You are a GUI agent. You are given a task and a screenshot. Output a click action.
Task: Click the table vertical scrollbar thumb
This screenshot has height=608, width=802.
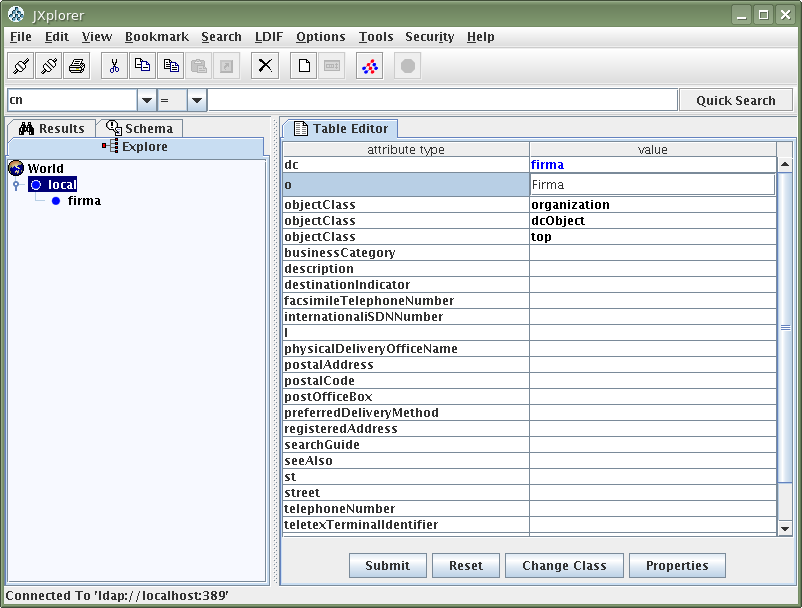coord(785,327)
